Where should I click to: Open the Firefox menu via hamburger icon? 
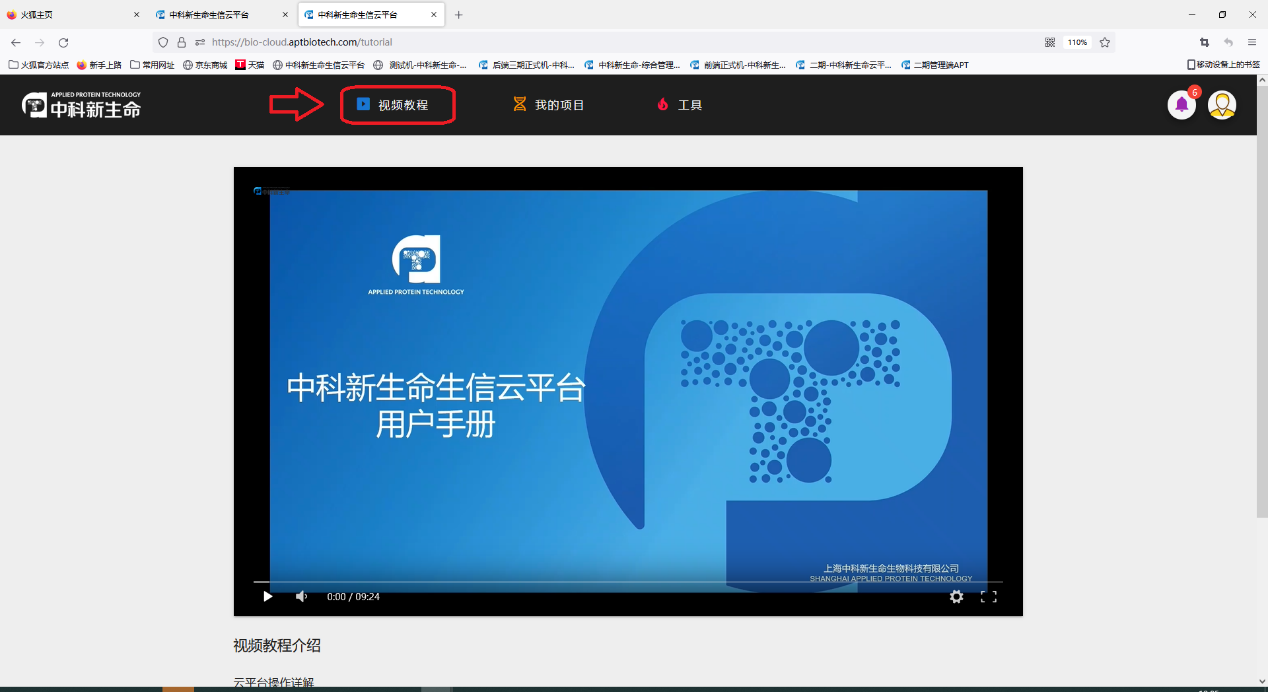click(x=1251, y=42)
